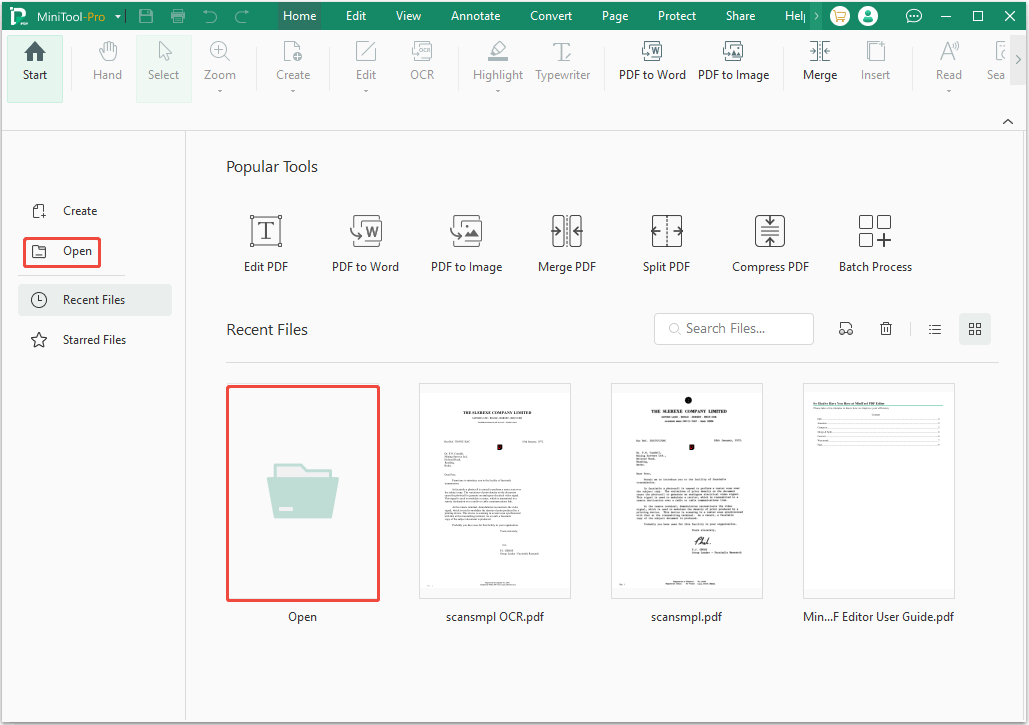Switch Recent Files to list view

pos(935,328)
